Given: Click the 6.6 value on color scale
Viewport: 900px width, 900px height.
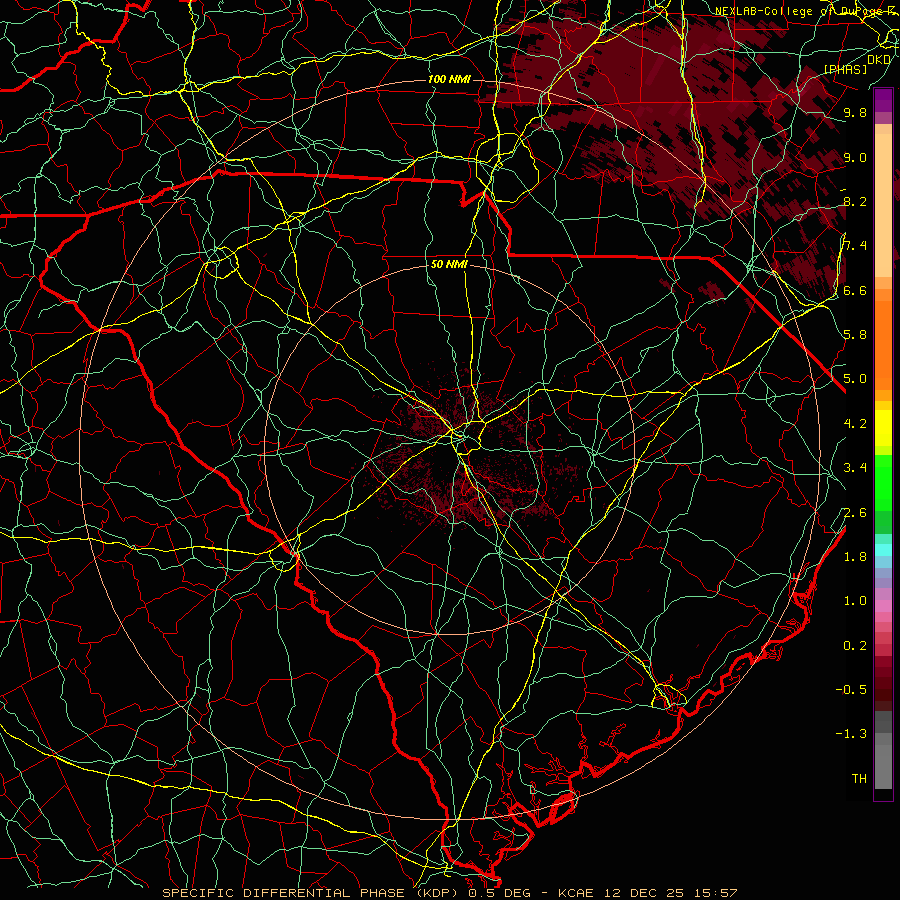Looking at the screenshot, I should pyautogui.click(x=855, y=291).
